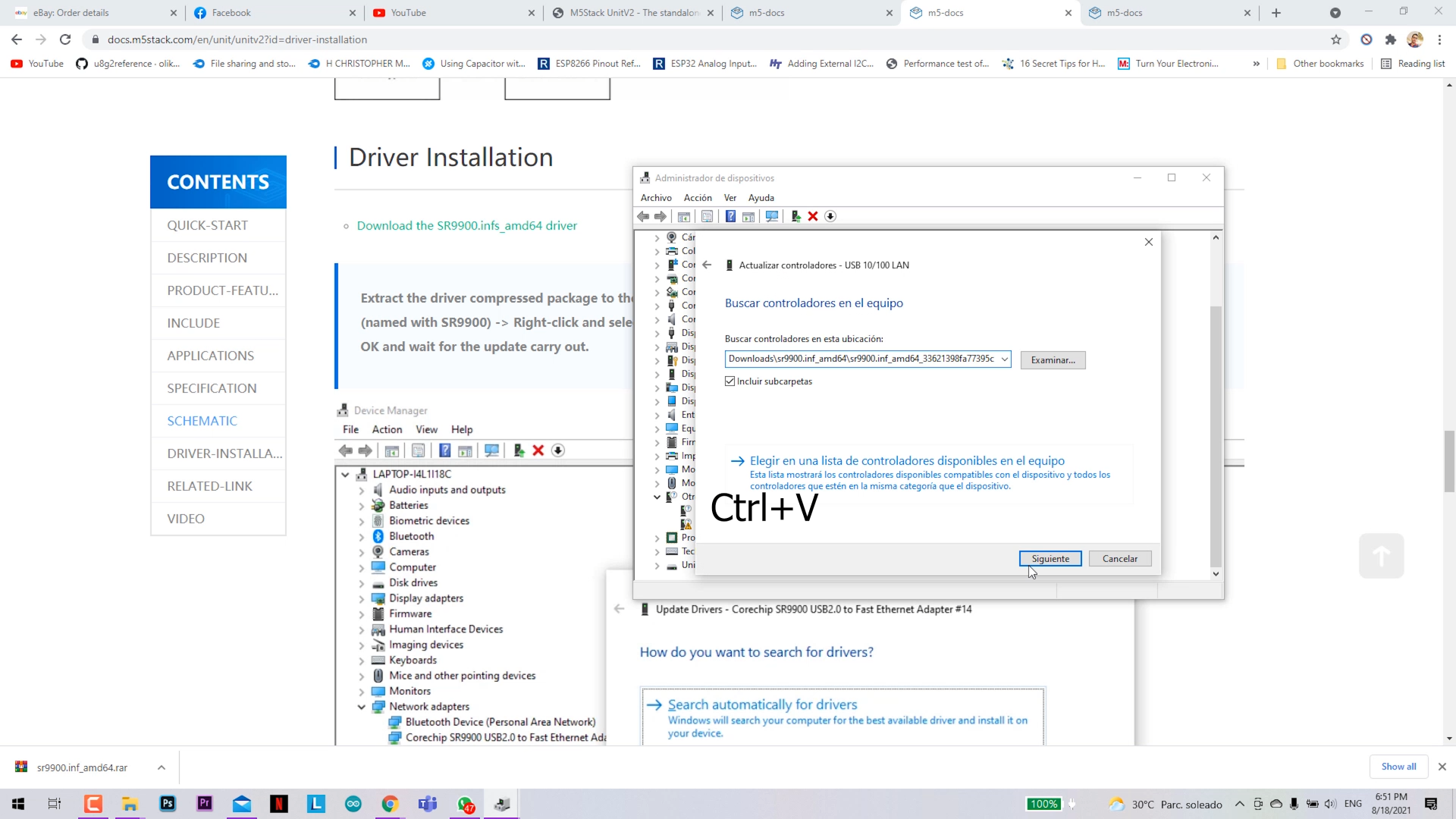The width and height of the screenshot is (1456, 819).
Task: Open the SR9900.infs_amd64 driver download link
Action: (x=466, y=226)
